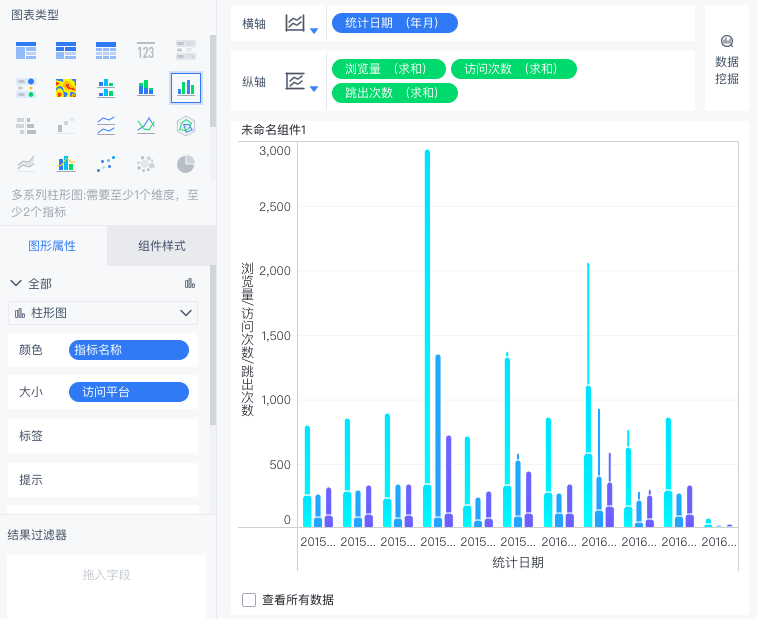The image size is (758, 619).
Task: Open the 柱形图 chart shape dropdown
Action: point(103,313)
